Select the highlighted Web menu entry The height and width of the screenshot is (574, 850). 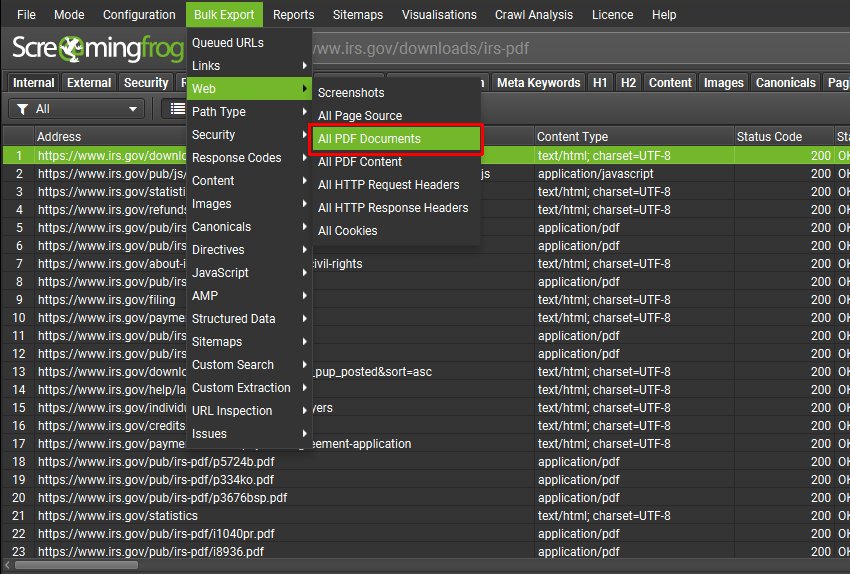[249, 88]
